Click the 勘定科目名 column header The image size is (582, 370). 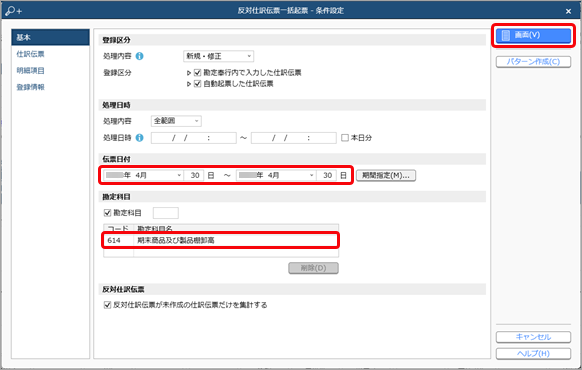pyautogui.click(x=236, y=228)
